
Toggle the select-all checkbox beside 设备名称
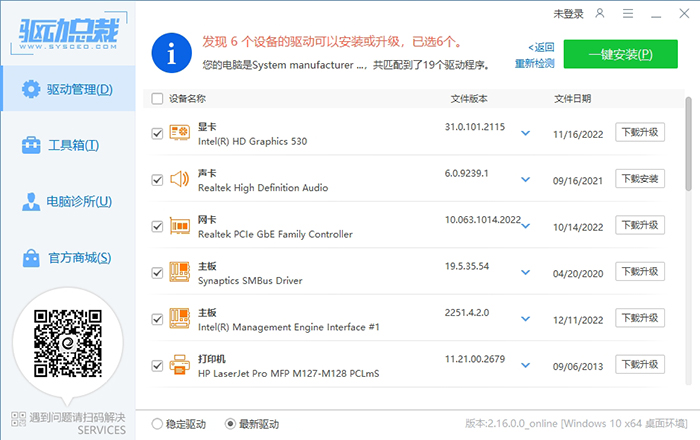[157, 99]
